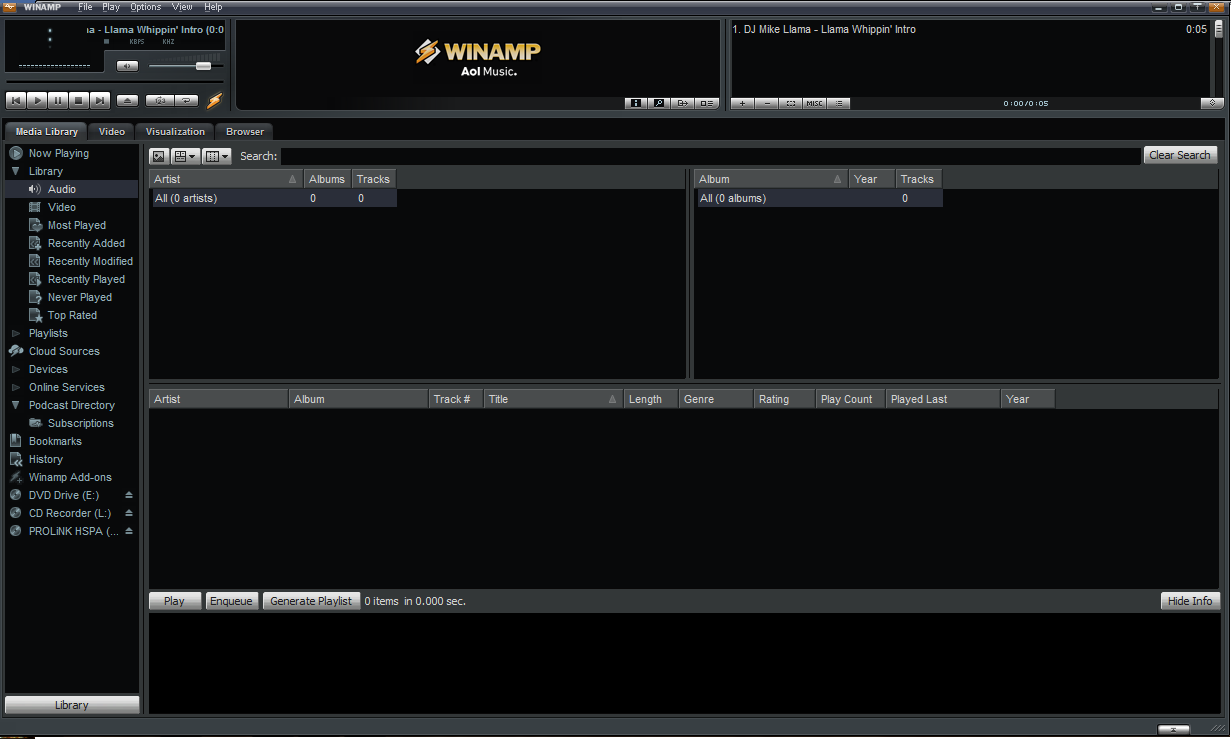Mute audio with the speaker button
Screen dimensions: 1231x739
coord(127,66)
